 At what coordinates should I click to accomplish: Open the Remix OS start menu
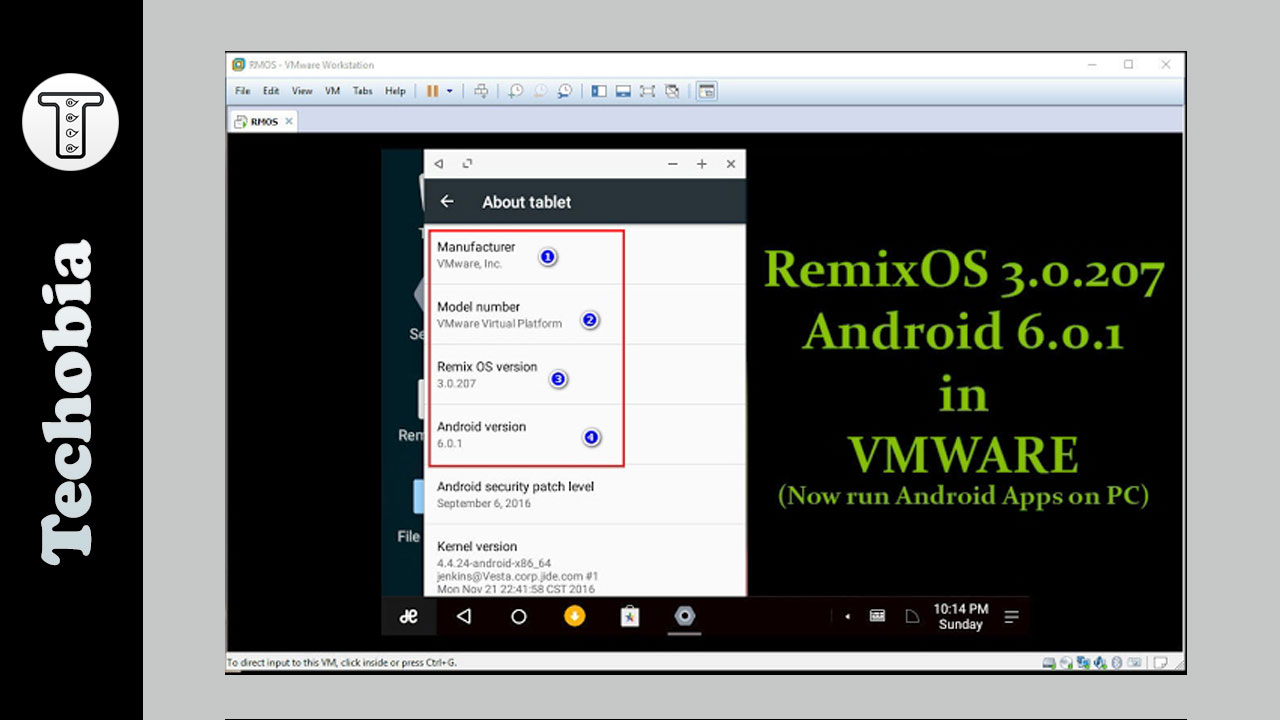pos(408,617)
